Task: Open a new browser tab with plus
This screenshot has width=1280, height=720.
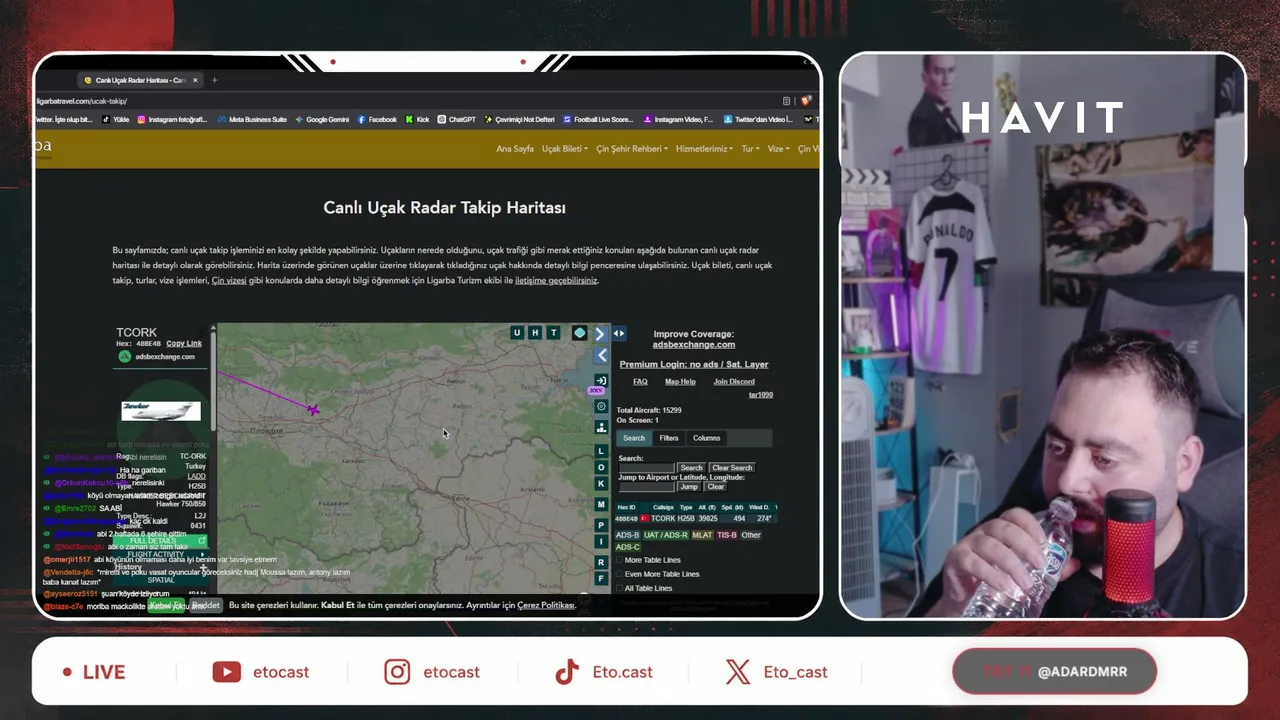Action: pyautogui.click(x=214, y=80)
